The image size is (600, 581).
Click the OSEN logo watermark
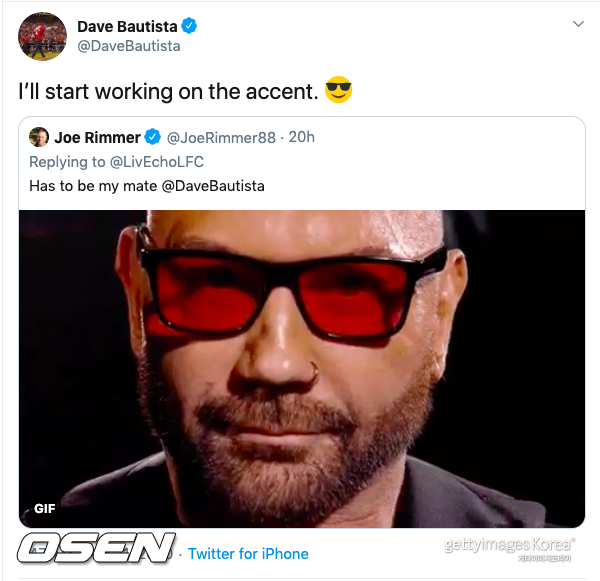click(x=97, y=550)
